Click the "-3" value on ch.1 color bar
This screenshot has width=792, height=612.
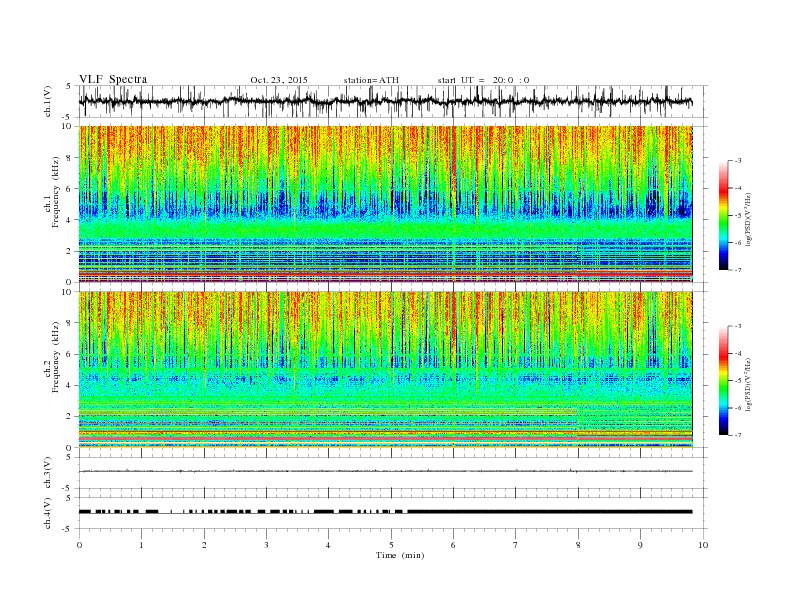coord(737,161)
